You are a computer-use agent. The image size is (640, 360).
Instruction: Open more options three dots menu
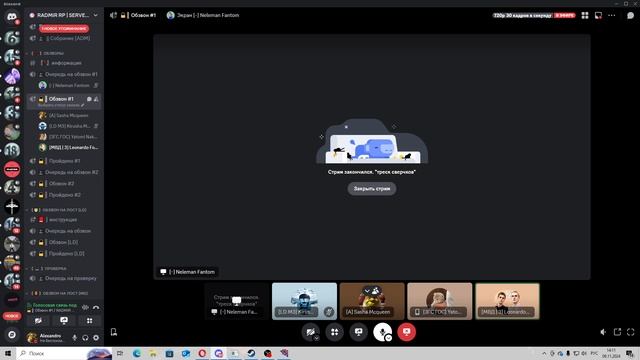tap(611, 15)
